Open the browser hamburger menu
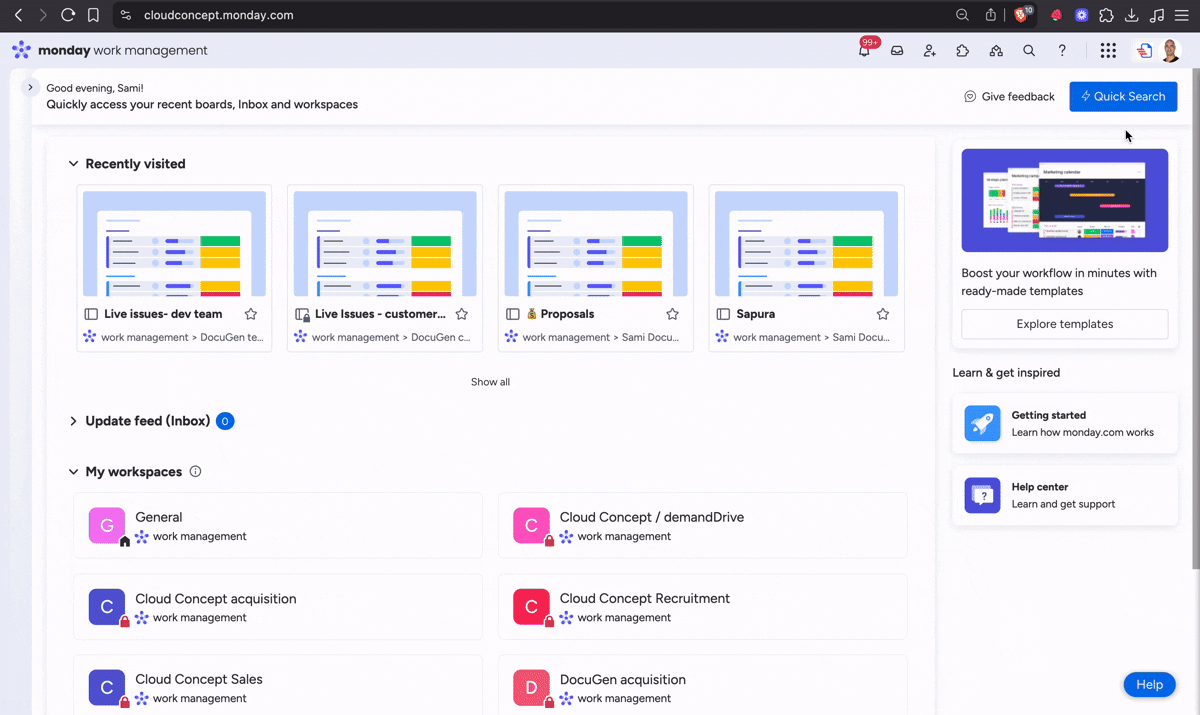 point(1182,15)
